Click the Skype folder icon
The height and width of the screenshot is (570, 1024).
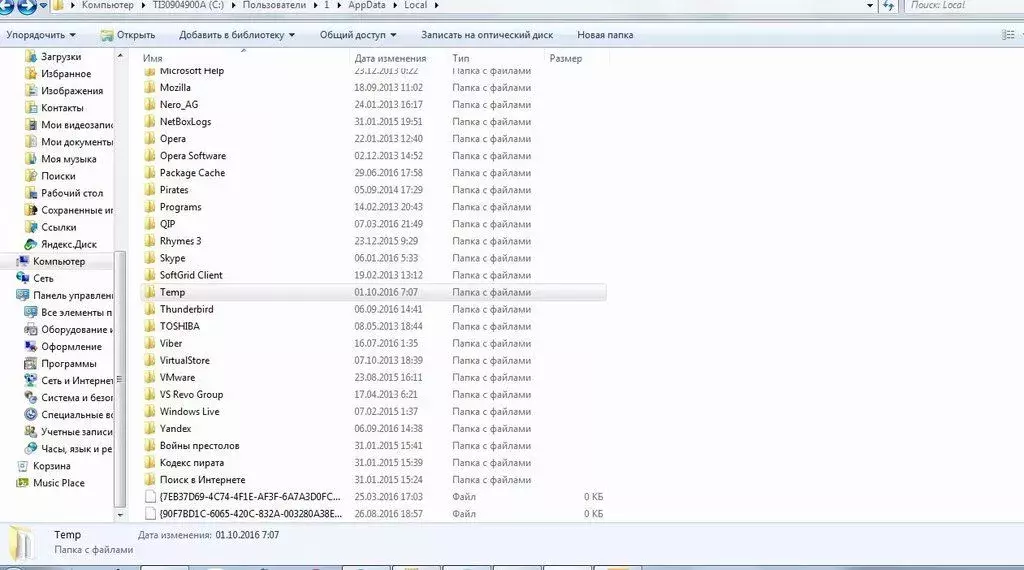pyautogui.click(x=150, y=258)
